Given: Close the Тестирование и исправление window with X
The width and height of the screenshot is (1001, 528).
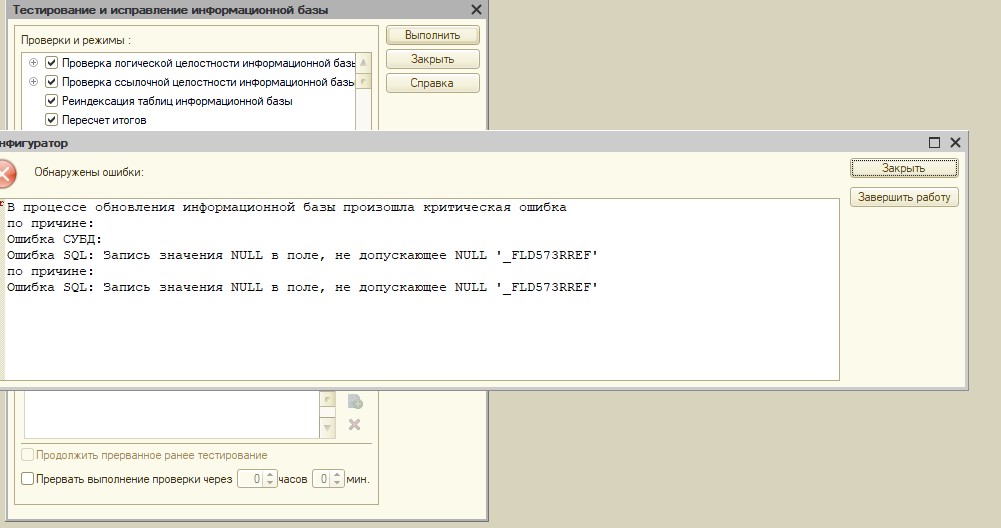Looking at the screenshot, I should tap(475, 10).
